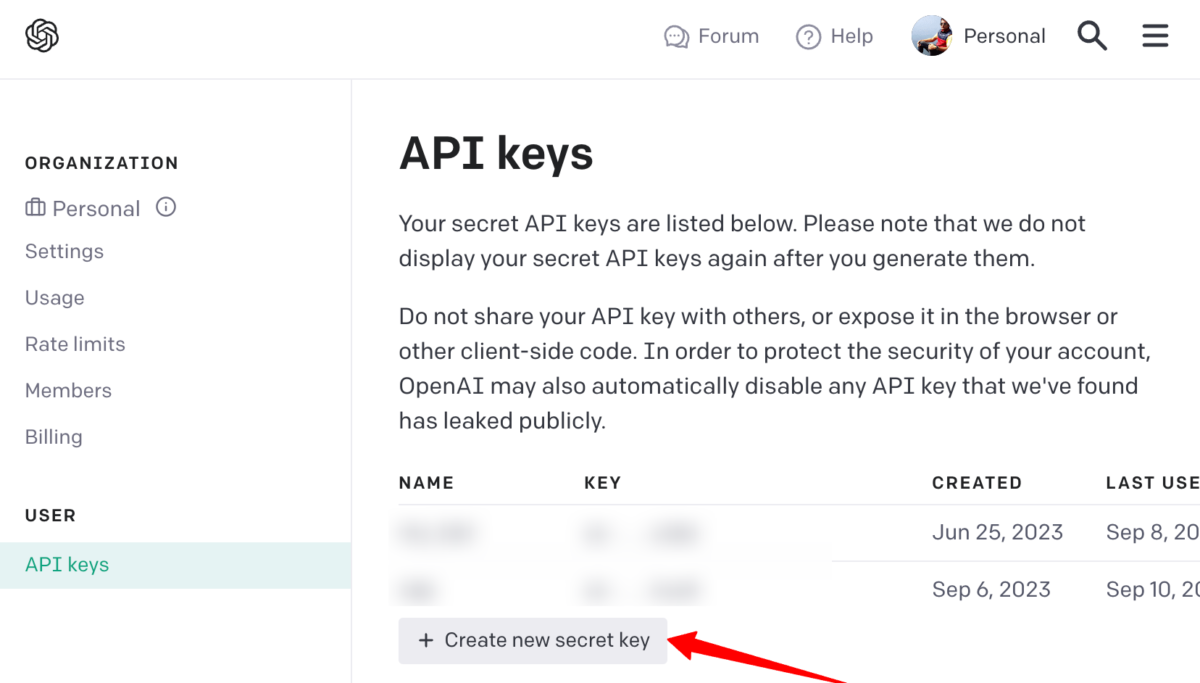Click the CREATED column header

click(x=977, y=482)
